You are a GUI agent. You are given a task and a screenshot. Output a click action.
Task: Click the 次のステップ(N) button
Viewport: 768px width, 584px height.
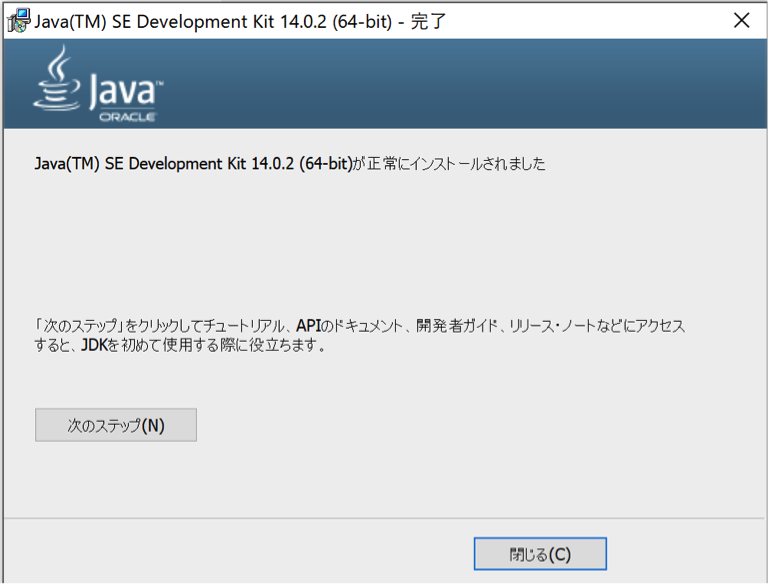pyautogui.click(x=116, y=425)
